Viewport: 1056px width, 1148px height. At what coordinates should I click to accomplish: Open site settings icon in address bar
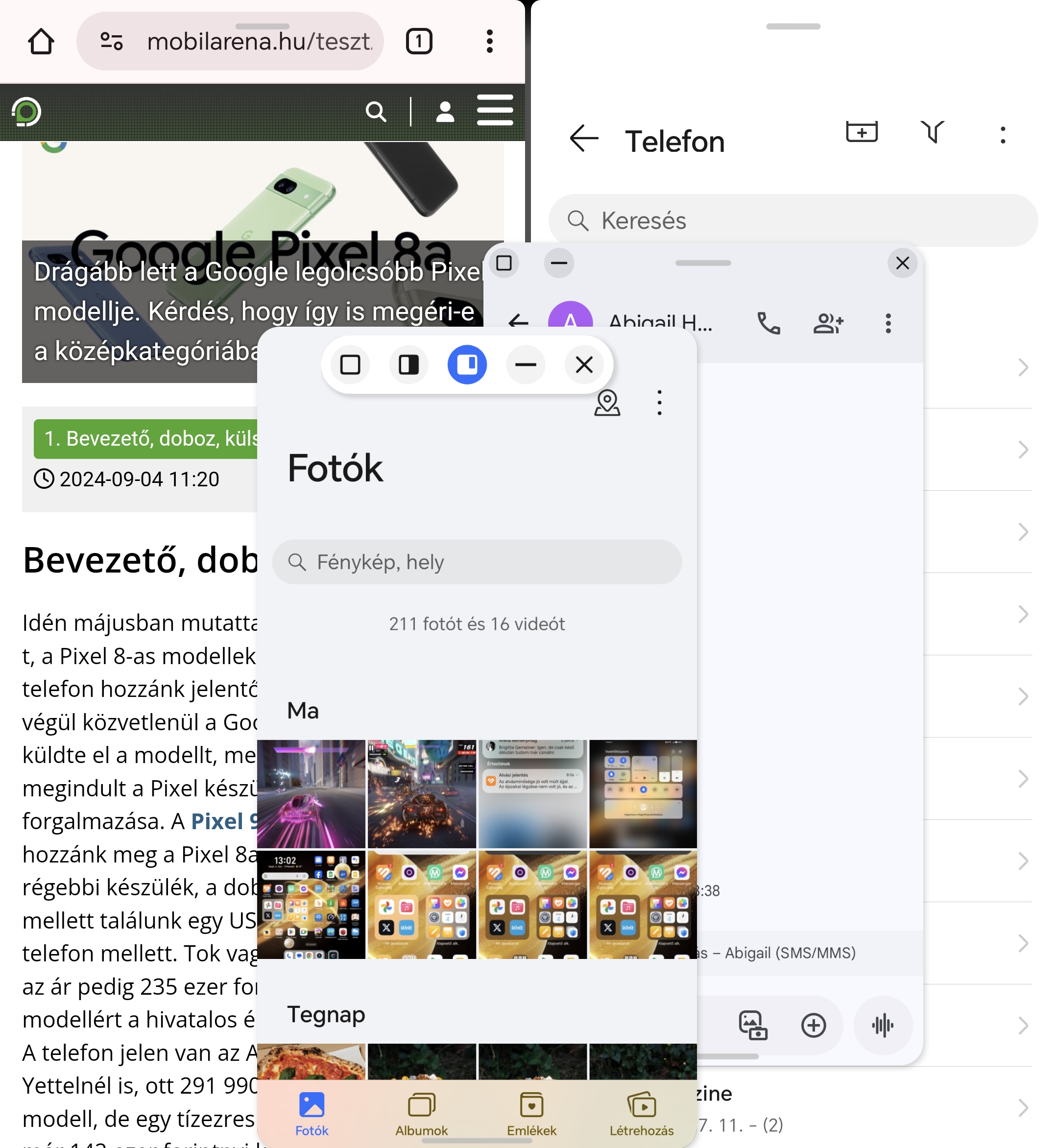point(112,41)
